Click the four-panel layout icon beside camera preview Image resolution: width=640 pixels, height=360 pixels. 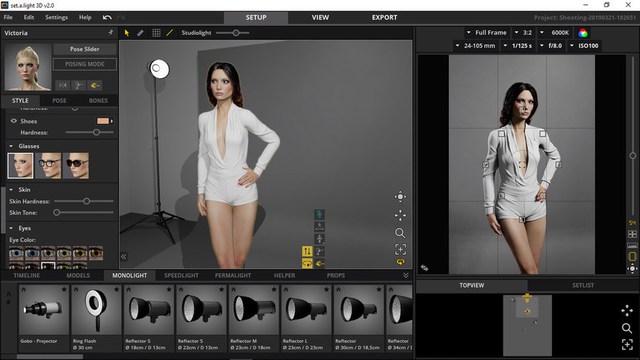632,234
